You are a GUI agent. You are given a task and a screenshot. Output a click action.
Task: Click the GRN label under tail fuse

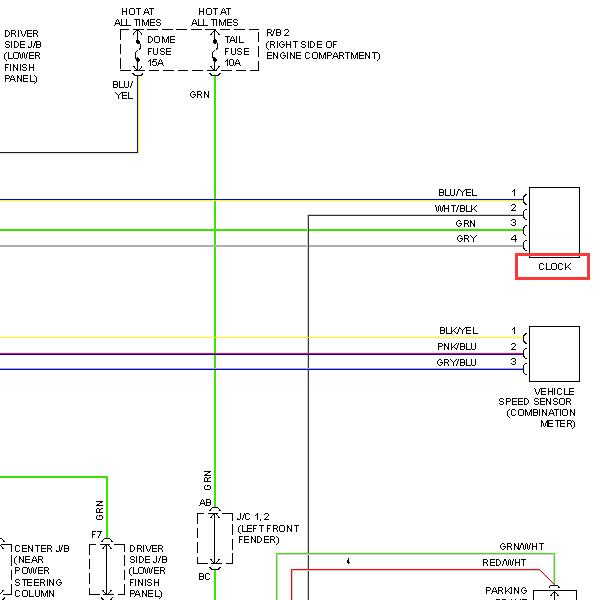(x=199, y=95)
